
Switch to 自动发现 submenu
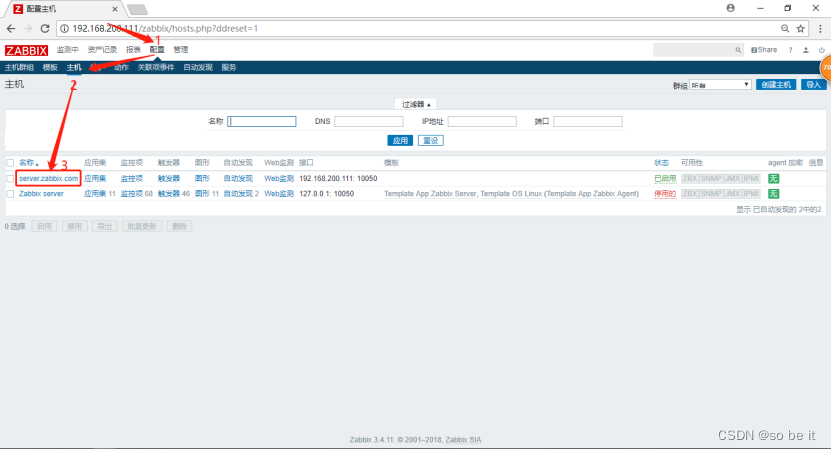[198, 67]
